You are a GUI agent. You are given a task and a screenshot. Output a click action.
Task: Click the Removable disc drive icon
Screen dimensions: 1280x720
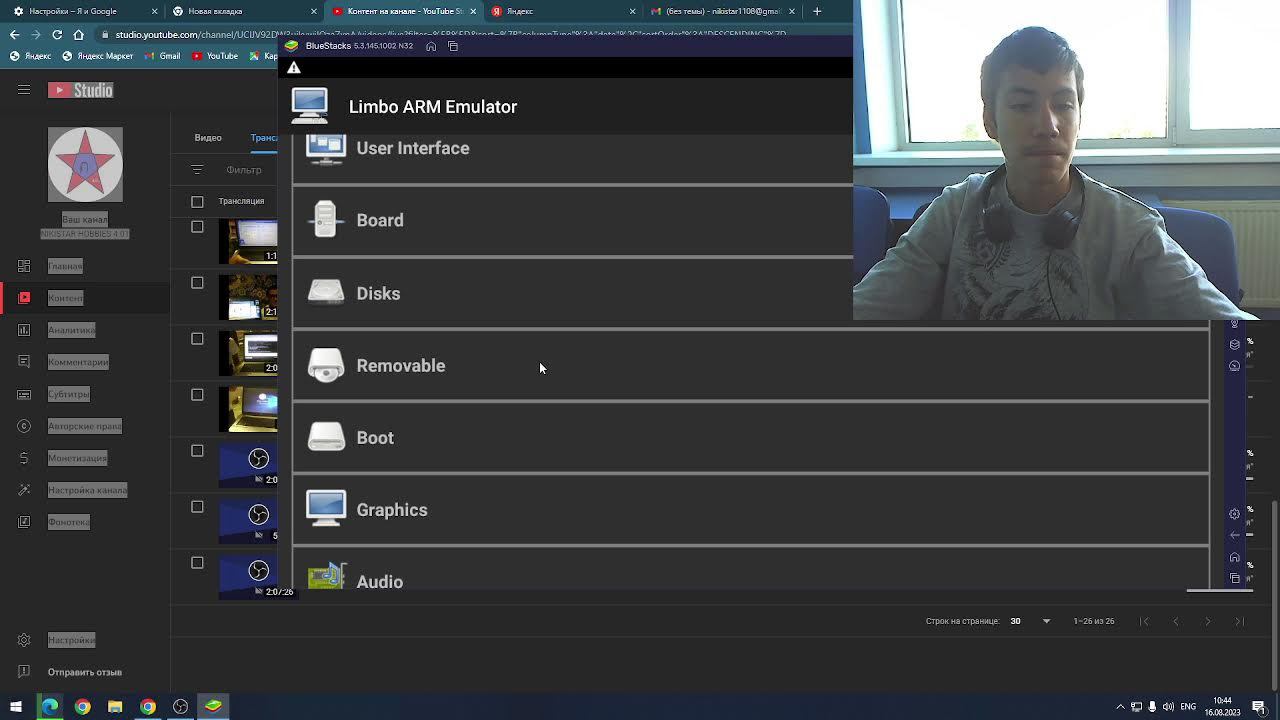pos(326,366)
